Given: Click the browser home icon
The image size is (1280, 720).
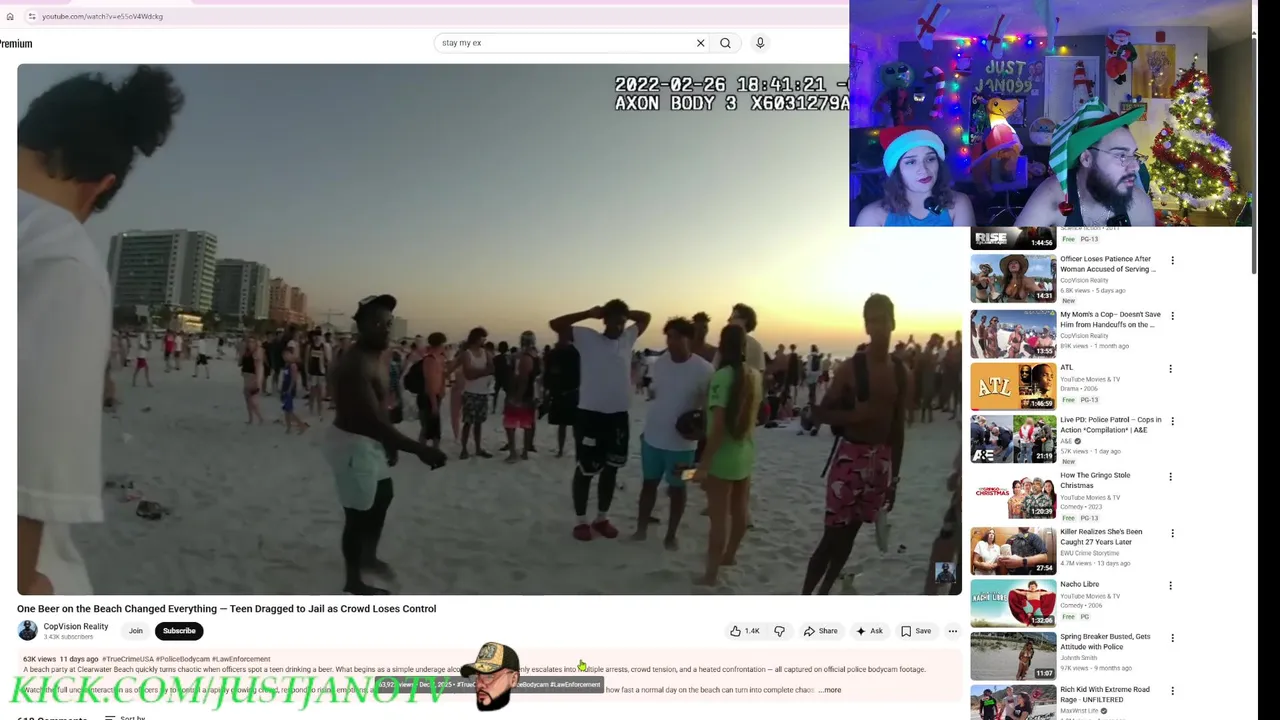Looking at the screenshot, I should 10,16.
